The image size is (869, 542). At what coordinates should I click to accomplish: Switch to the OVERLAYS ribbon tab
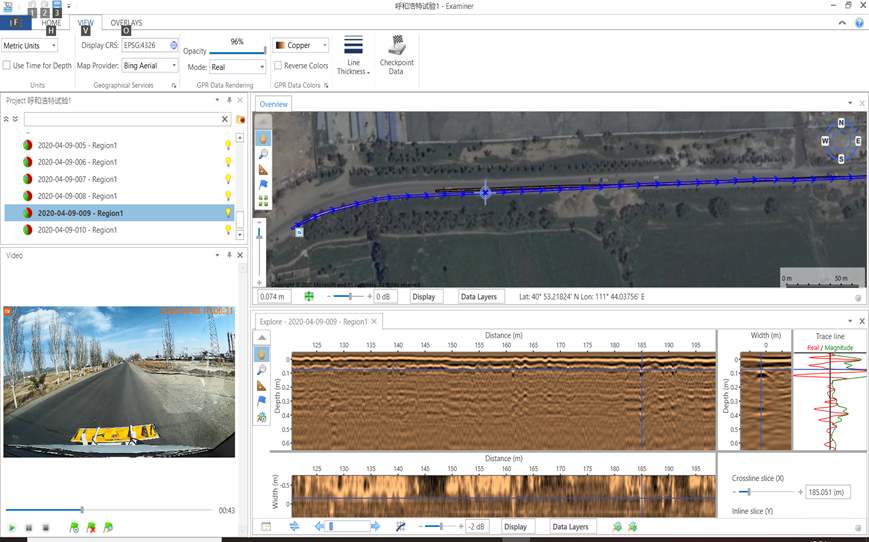tap(126, 22)
